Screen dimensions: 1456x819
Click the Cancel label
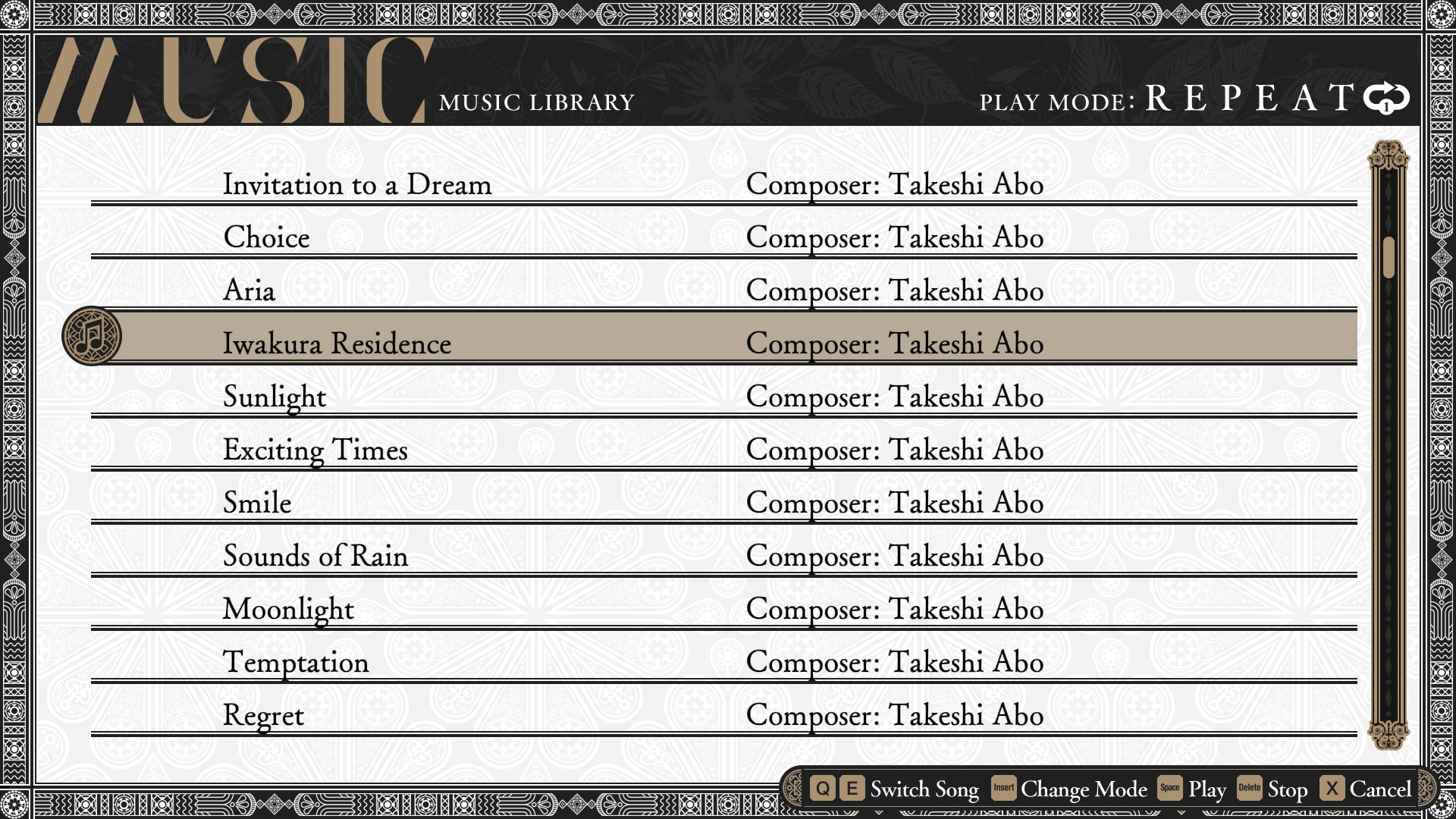coord(1380,789)
